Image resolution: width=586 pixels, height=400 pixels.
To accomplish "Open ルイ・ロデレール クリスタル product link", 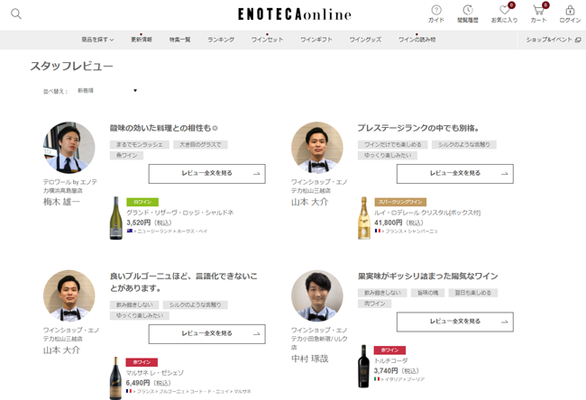I will pos(428,212).
